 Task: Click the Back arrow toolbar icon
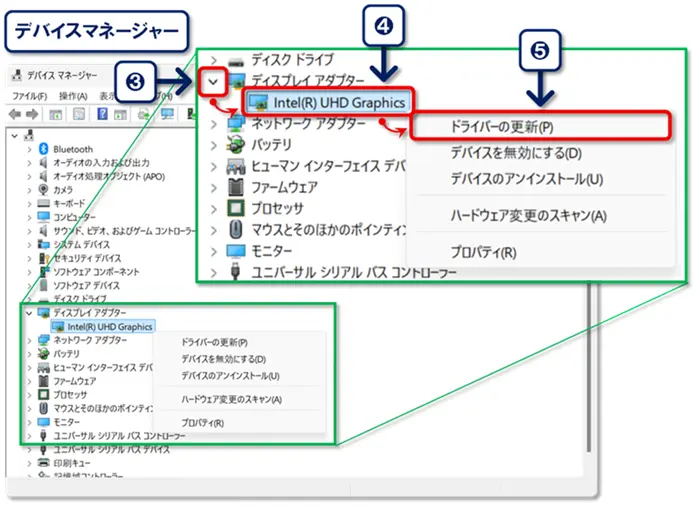point(14,114)
